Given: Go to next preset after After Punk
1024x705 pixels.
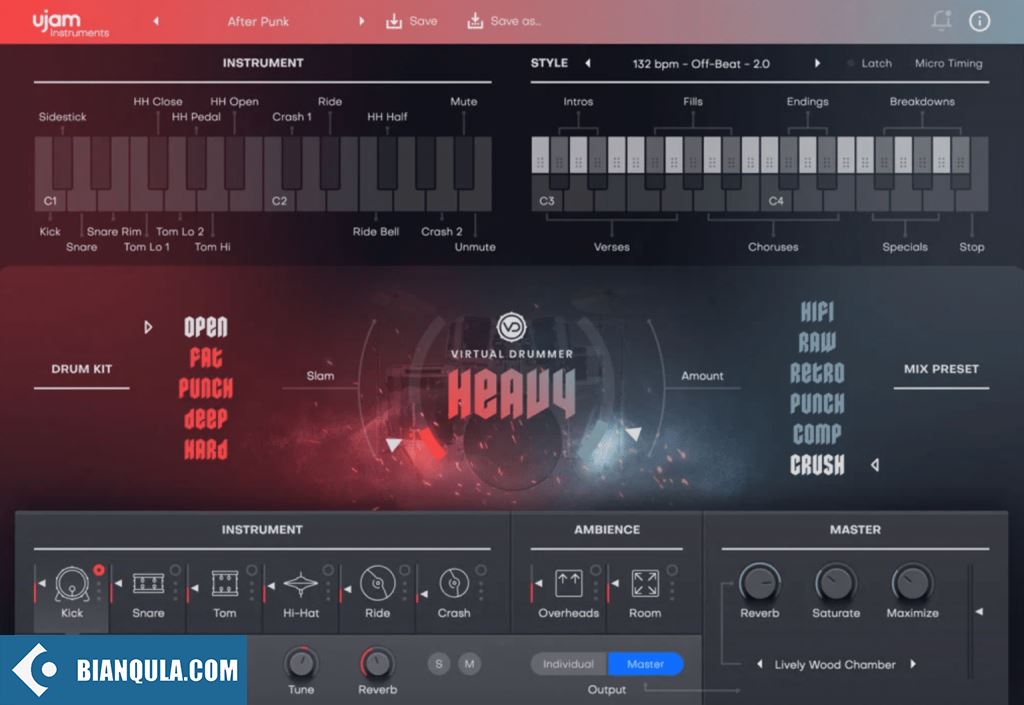Looking at the screenshot, I should (x=361, y=21).
